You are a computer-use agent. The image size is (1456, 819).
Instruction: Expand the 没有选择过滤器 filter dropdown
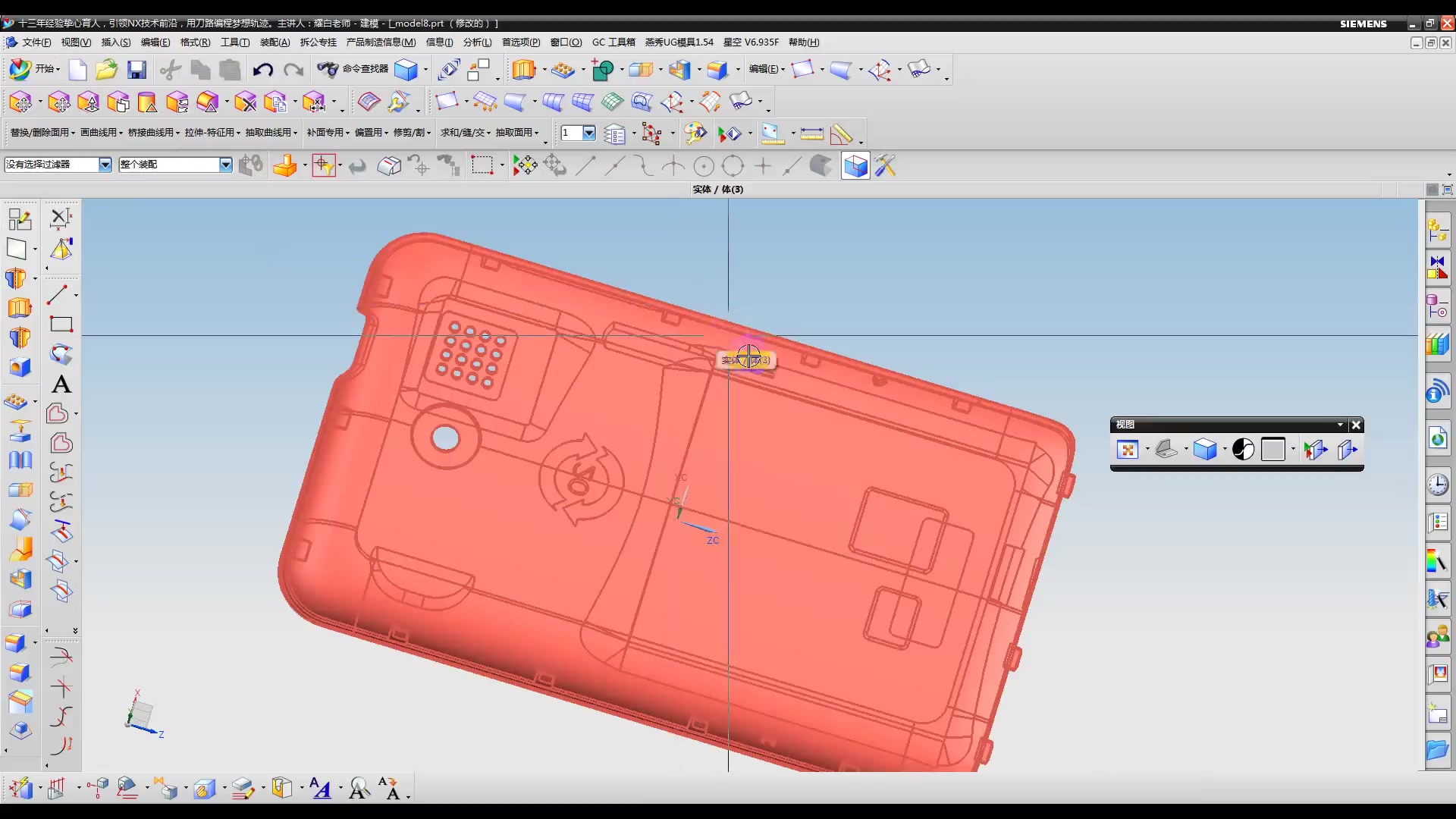(x=105, y=165)
